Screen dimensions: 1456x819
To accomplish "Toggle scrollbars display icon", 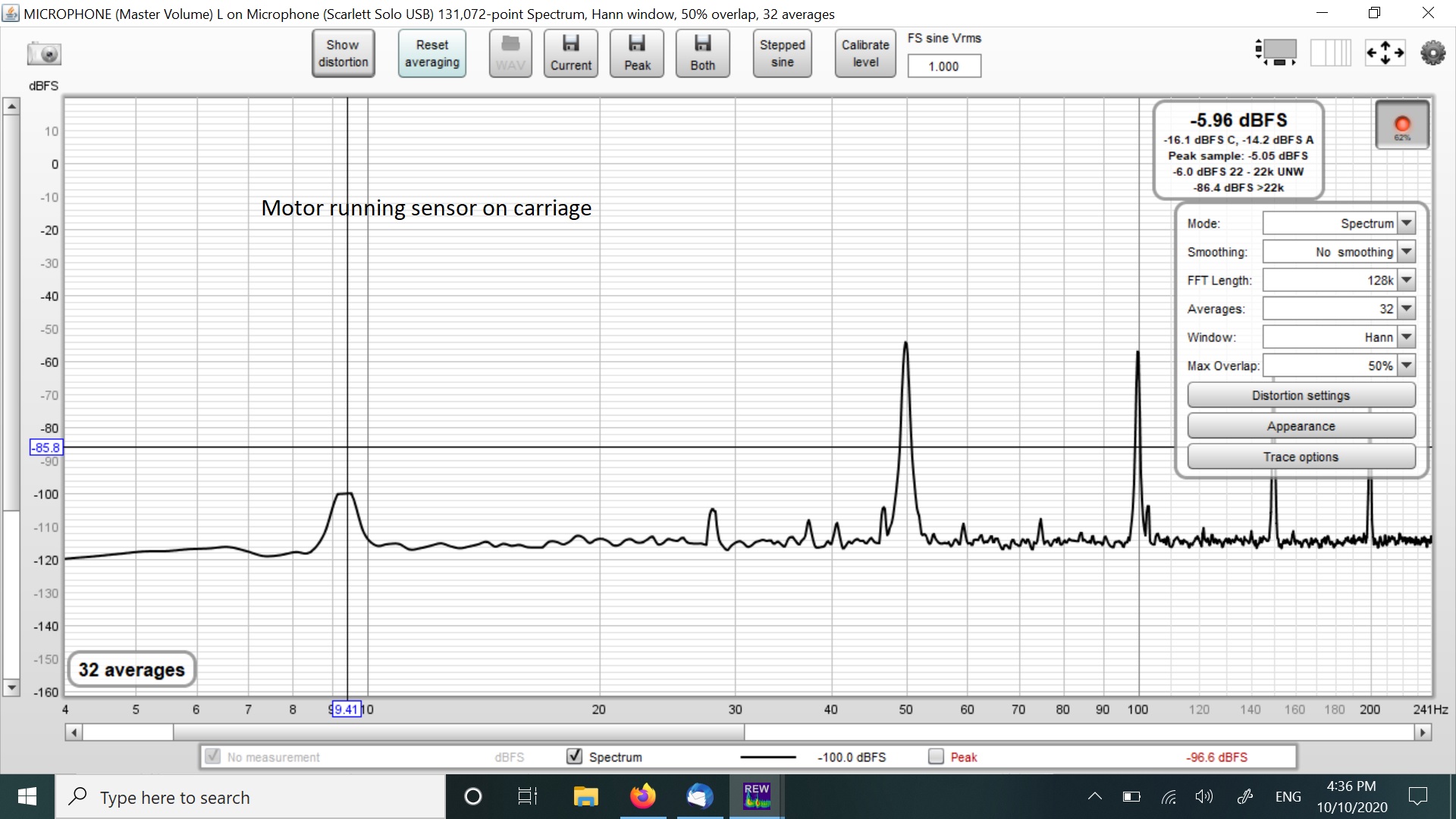I will pos(1276,52).
